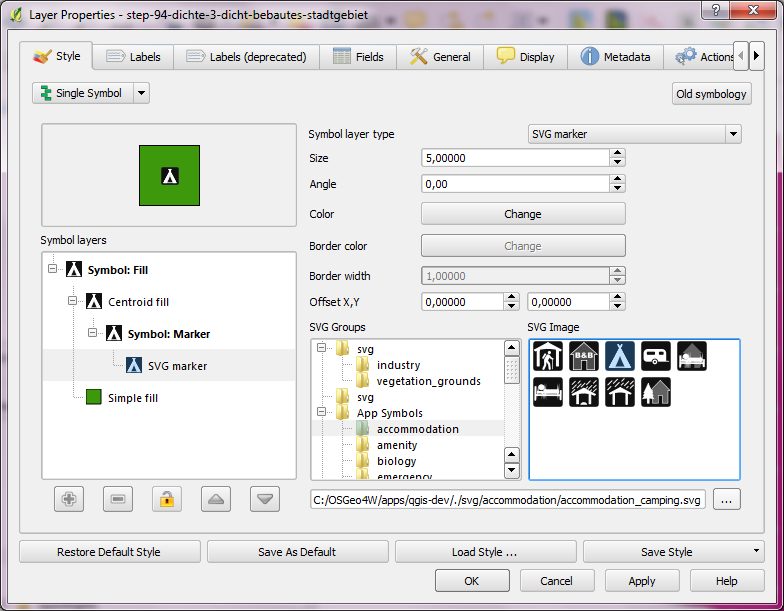Select the caravan SVG image
Viewport: 784px width, 611px height.
pos(655,357)
